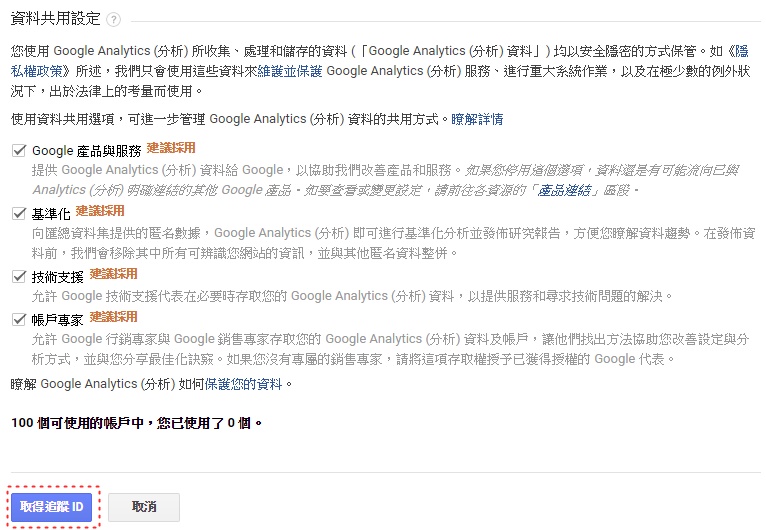
Task: Open the help icon beside 資料共用設定
Action: click(113, 20)
